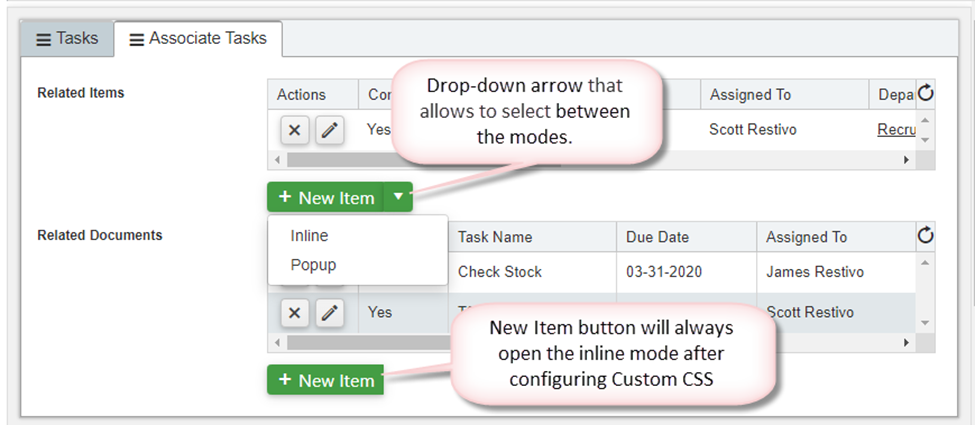Delete the Scott Restivo row in Related Items

pyautogui.click(x=295, y=131)
